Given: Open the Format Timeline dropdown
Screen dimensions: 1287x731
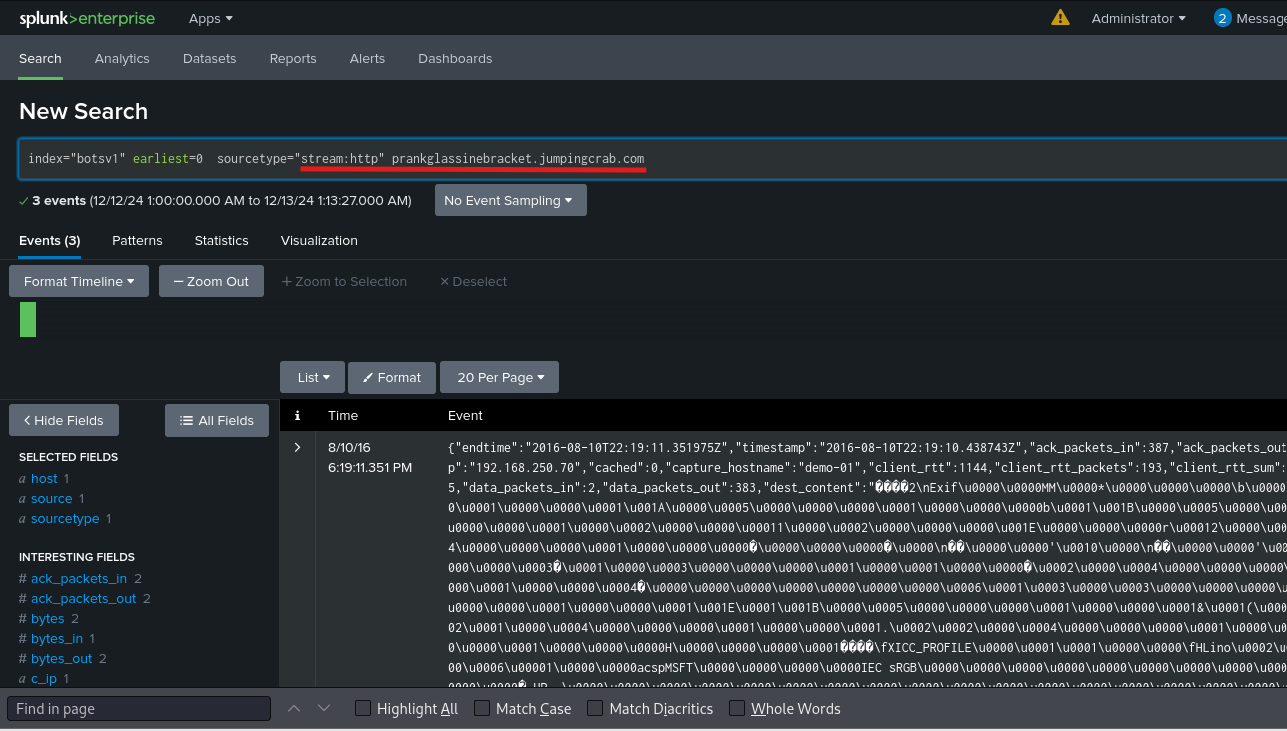Looking at the screenshot, I should point(79,281).
